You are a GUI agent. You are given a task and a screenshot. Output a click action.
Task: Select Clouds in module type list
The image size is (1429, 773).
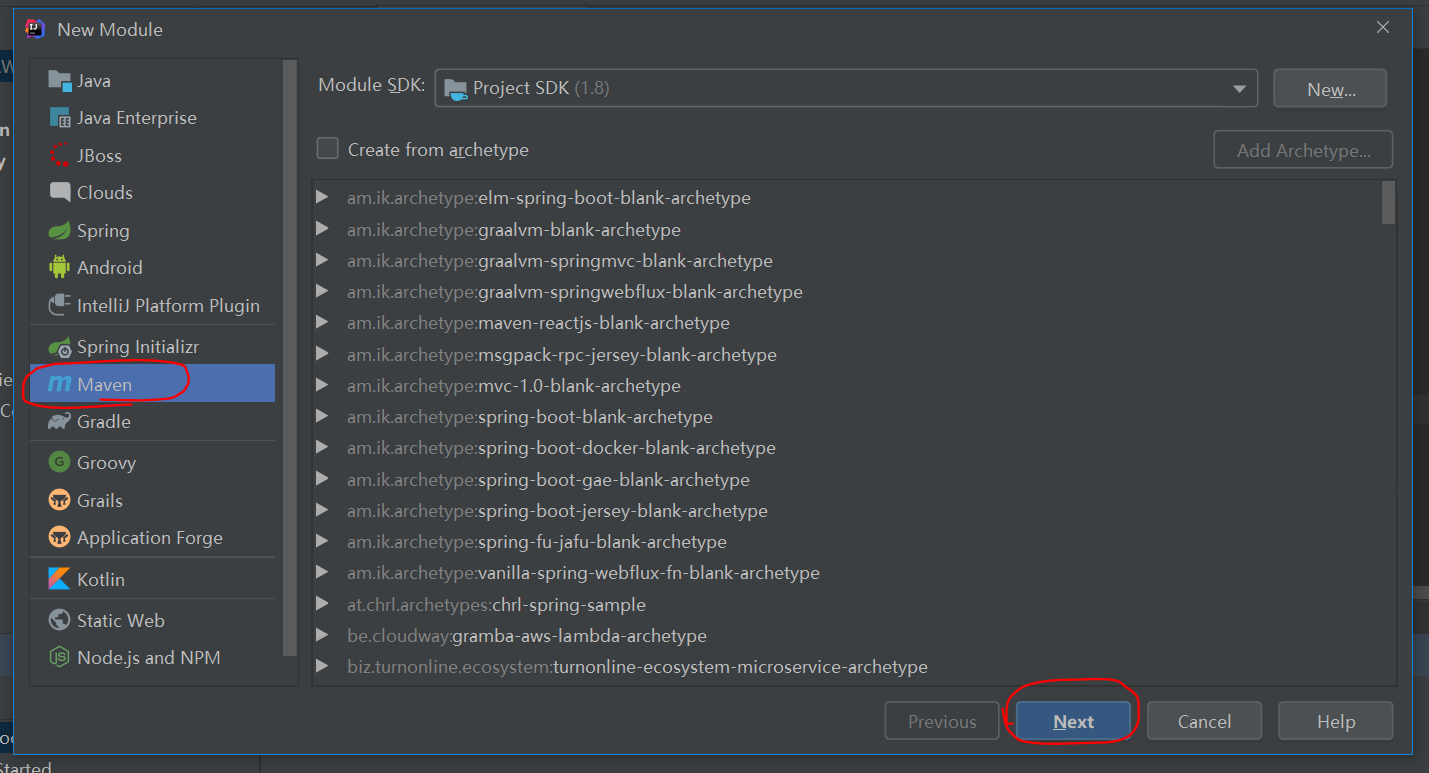click(153, 193)
